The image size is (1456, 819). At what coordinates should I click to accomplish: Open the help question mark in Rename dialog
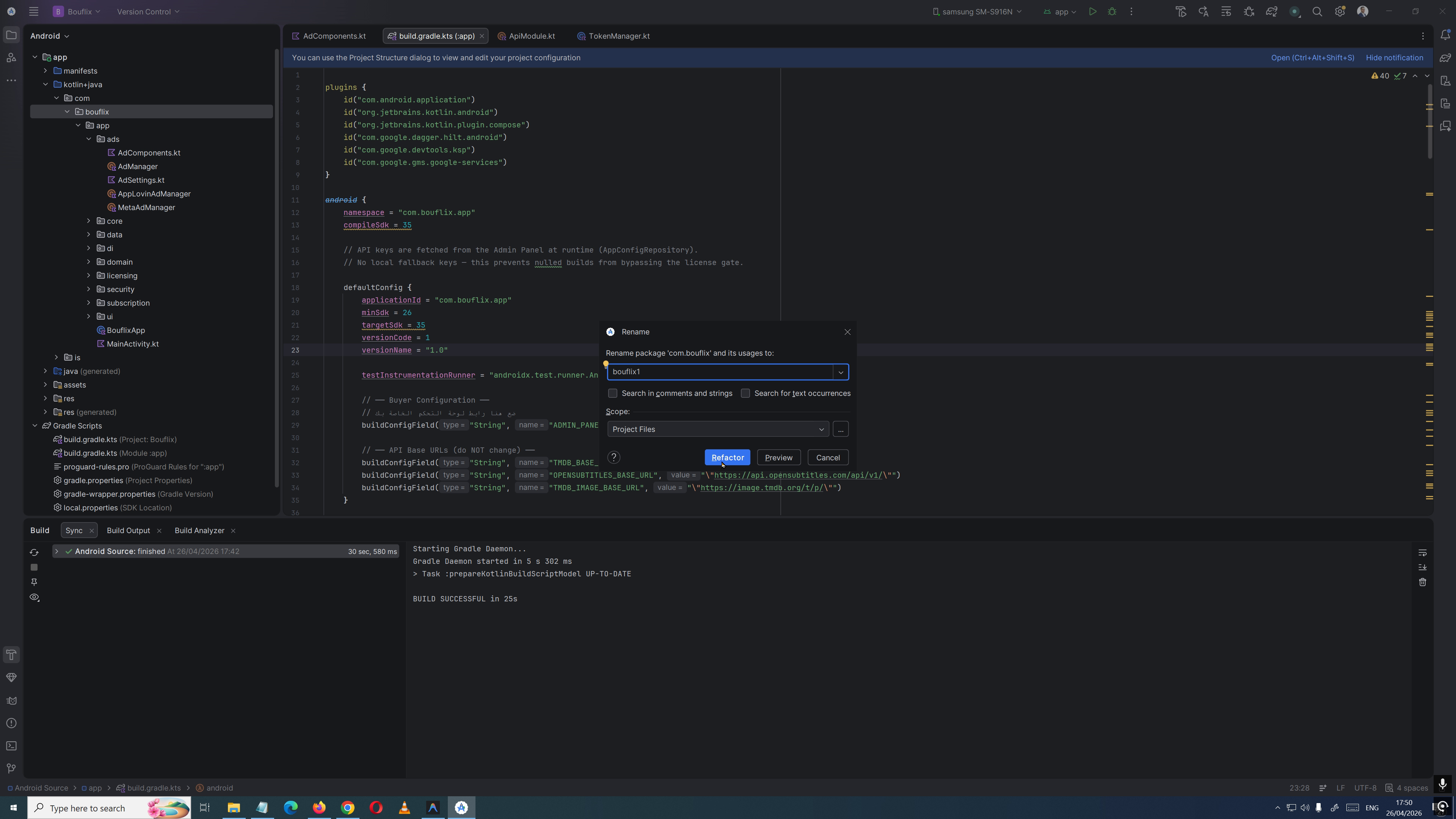[x=614, y=457]
